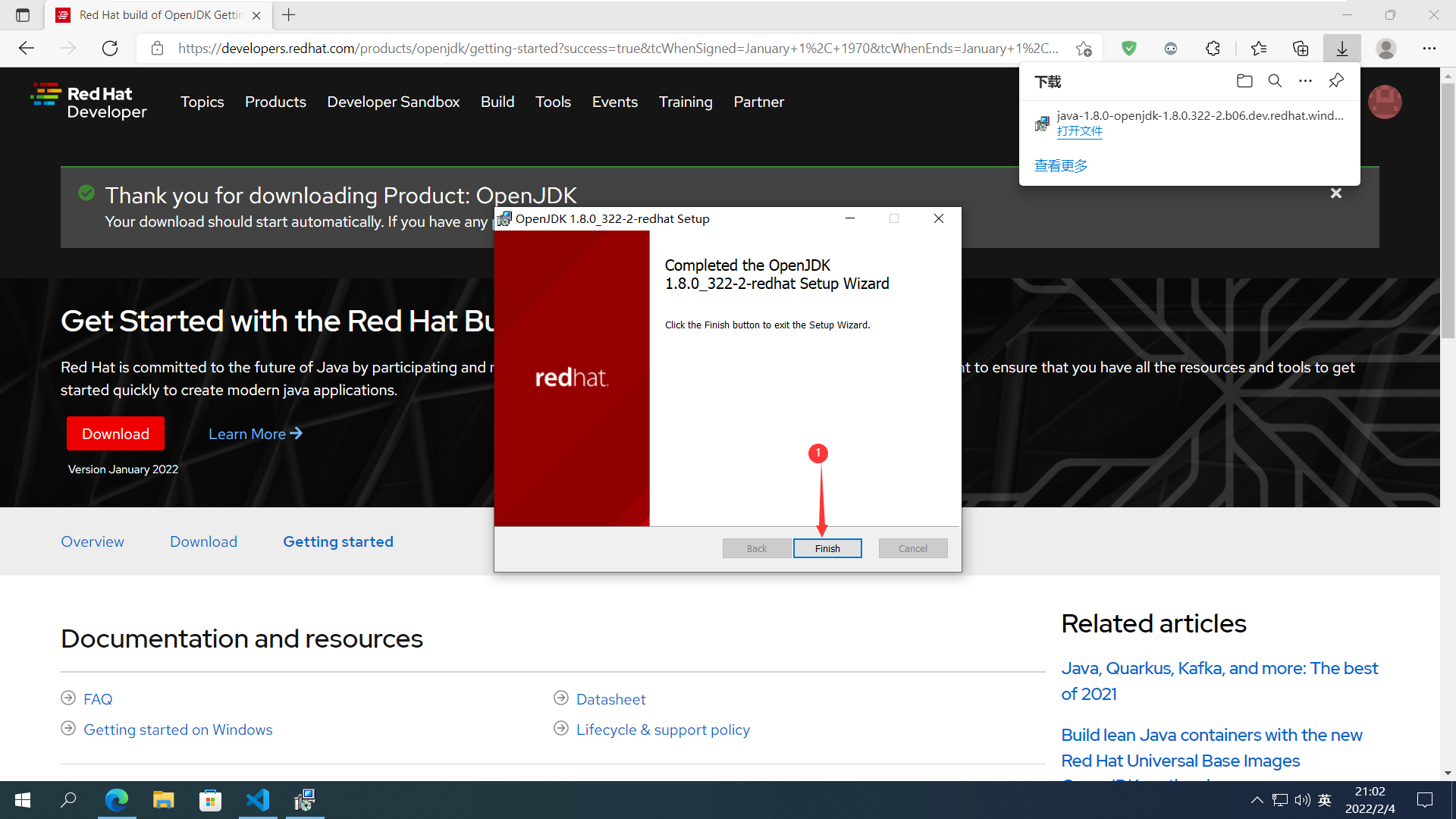Image resolution: width=1456 pixels, height=819 pixels.
Task: Open the Downloads panel icon in browser
Action: point(1341,47)
